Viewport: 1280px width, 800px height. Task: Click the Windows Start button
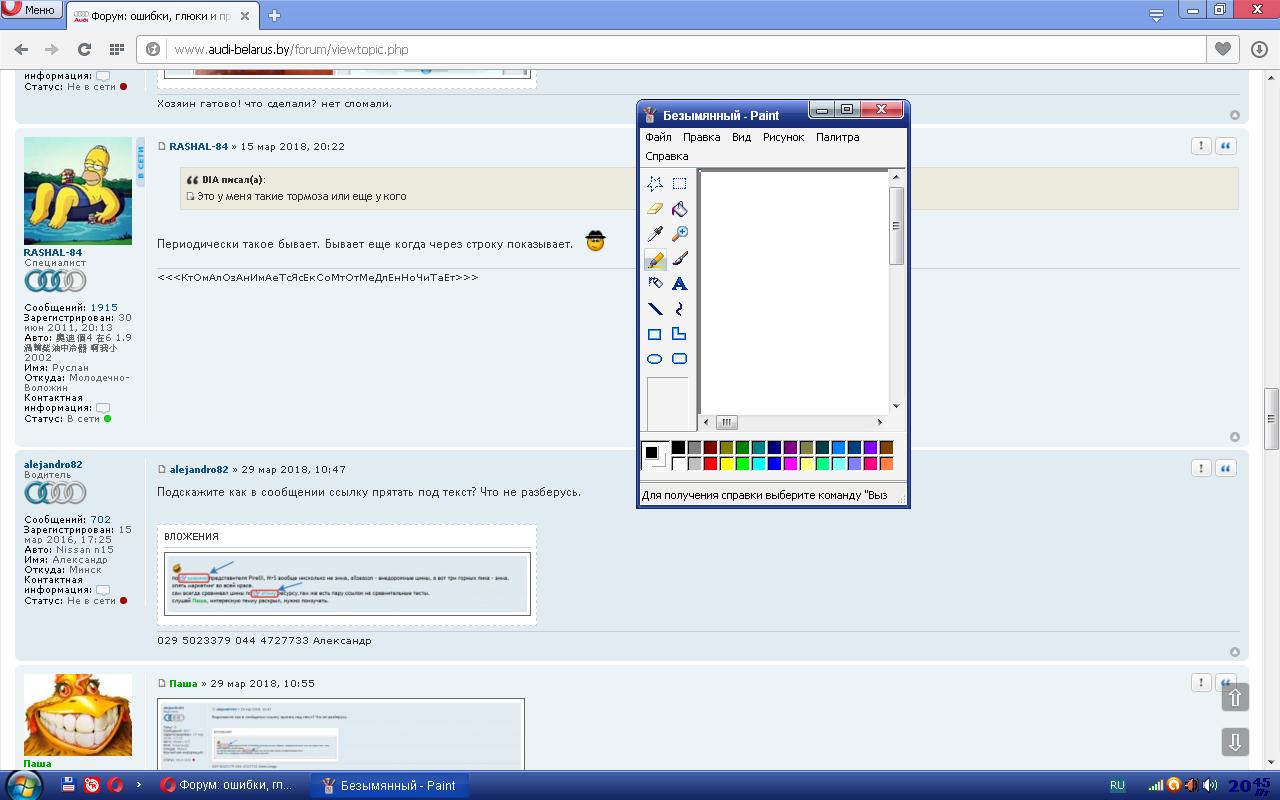tap(23, 785)
